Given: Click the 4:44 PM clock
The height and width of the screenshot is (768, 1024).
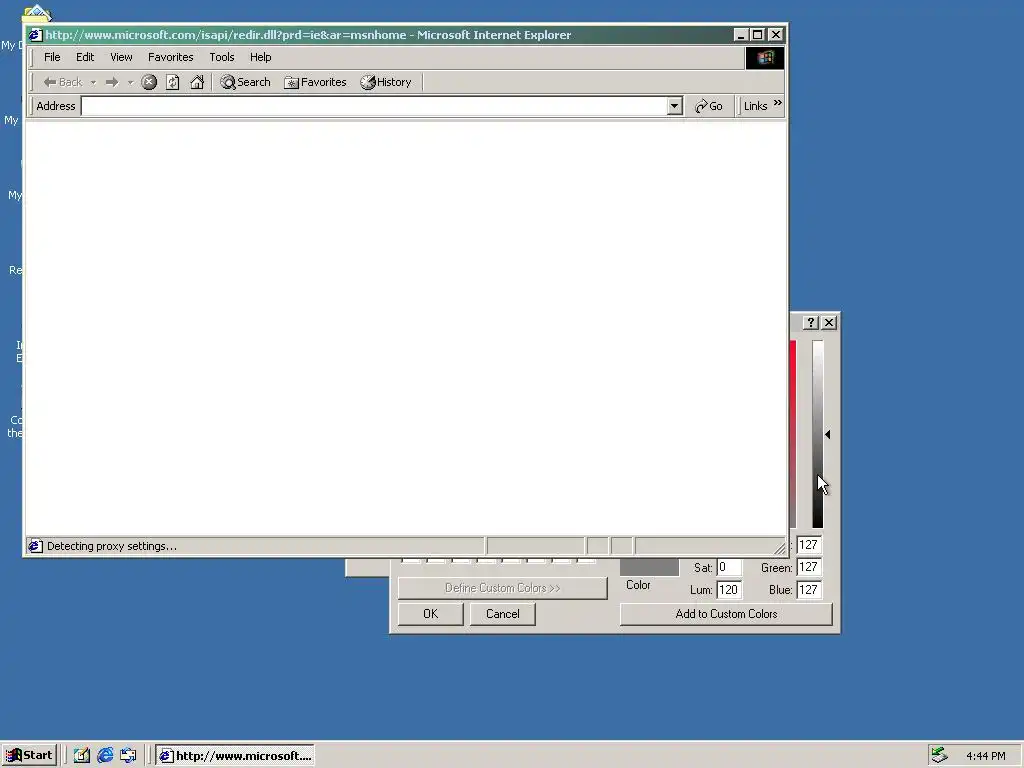Looking at the screenshot, I should pos(985,756).
